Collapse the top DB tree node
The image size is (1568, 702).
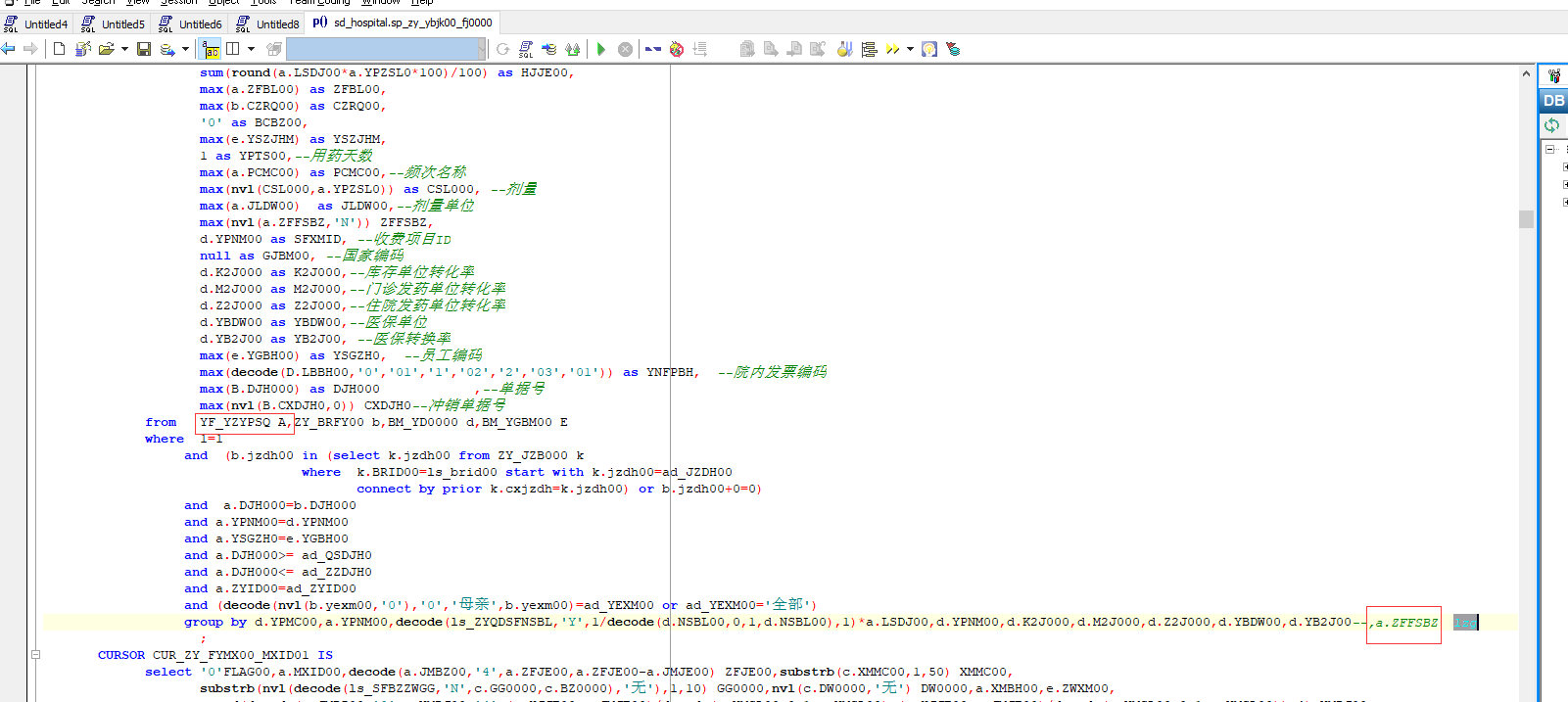(1550, 150)
